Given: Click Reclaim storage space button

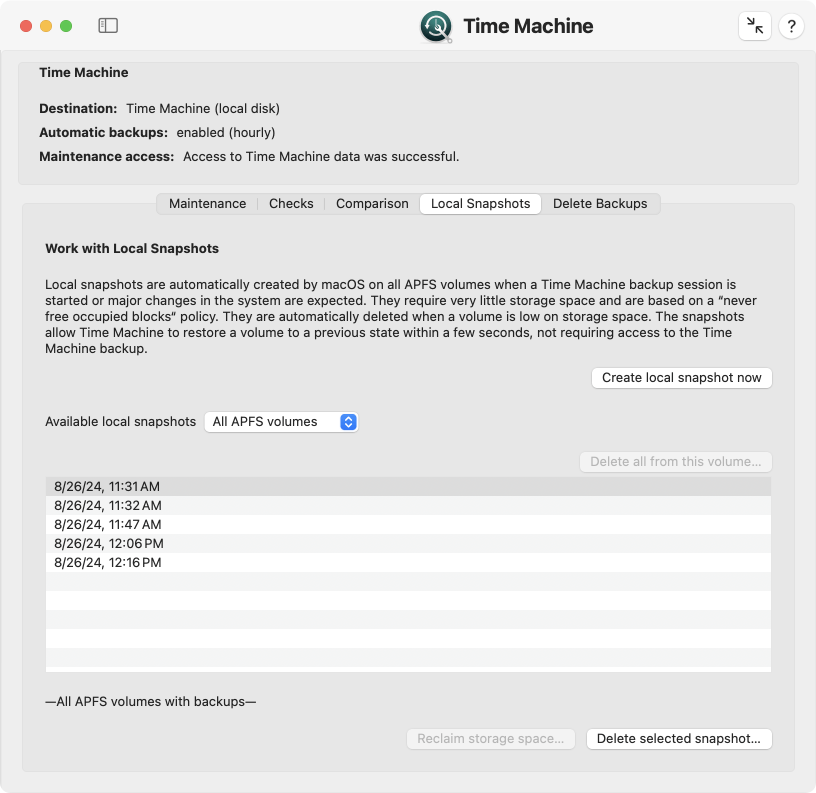Looking at the screenshot, I should (491, 739).
